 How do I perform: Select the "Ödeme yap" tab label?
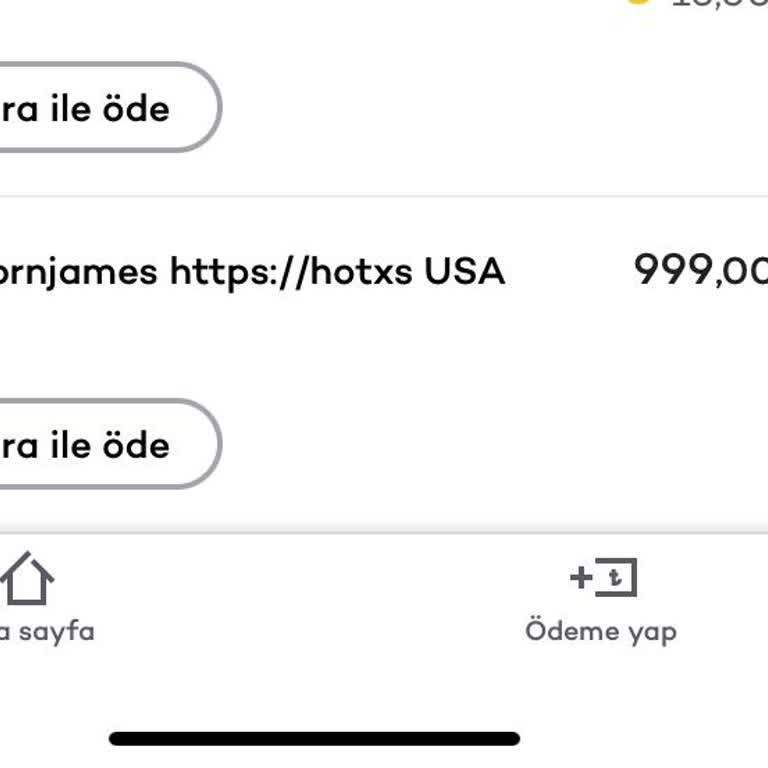[601, 631]
